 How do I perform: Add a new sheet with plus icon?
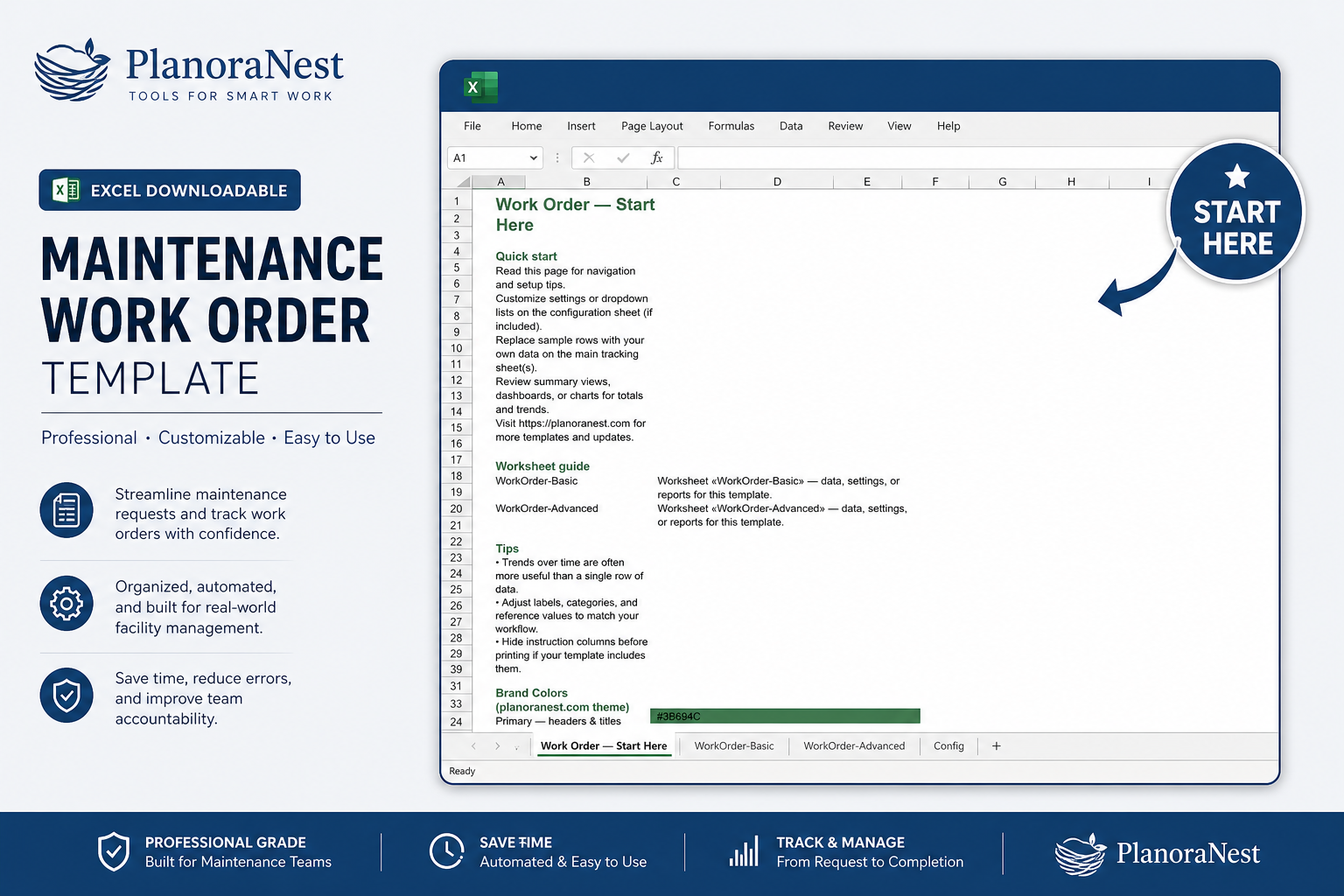[996, 746]
